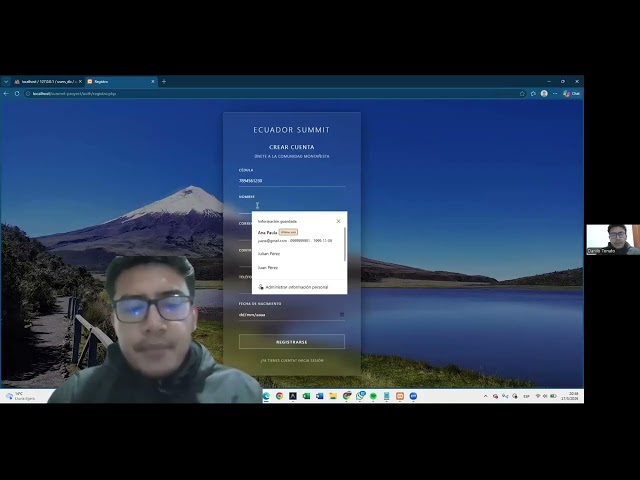Open WhatsApp from the taskbar

360,396
